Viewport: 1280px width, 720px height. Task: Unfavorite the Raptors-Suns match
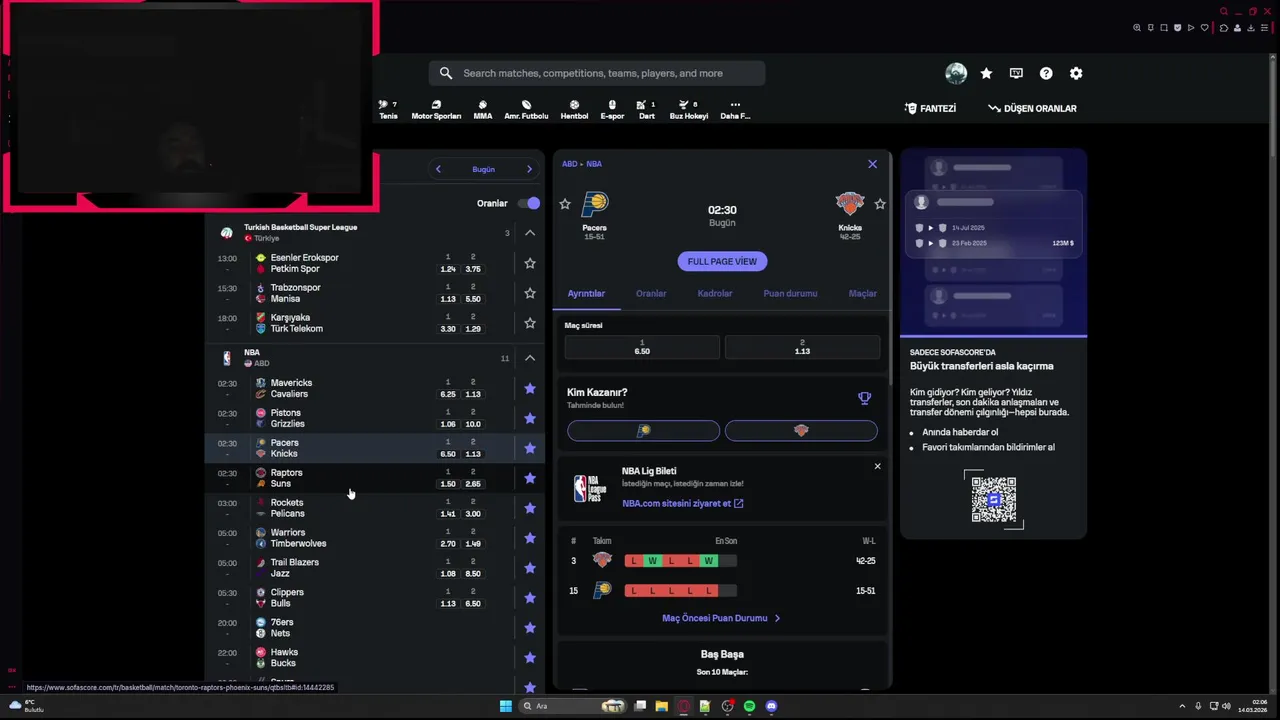[x=530, y=478]
